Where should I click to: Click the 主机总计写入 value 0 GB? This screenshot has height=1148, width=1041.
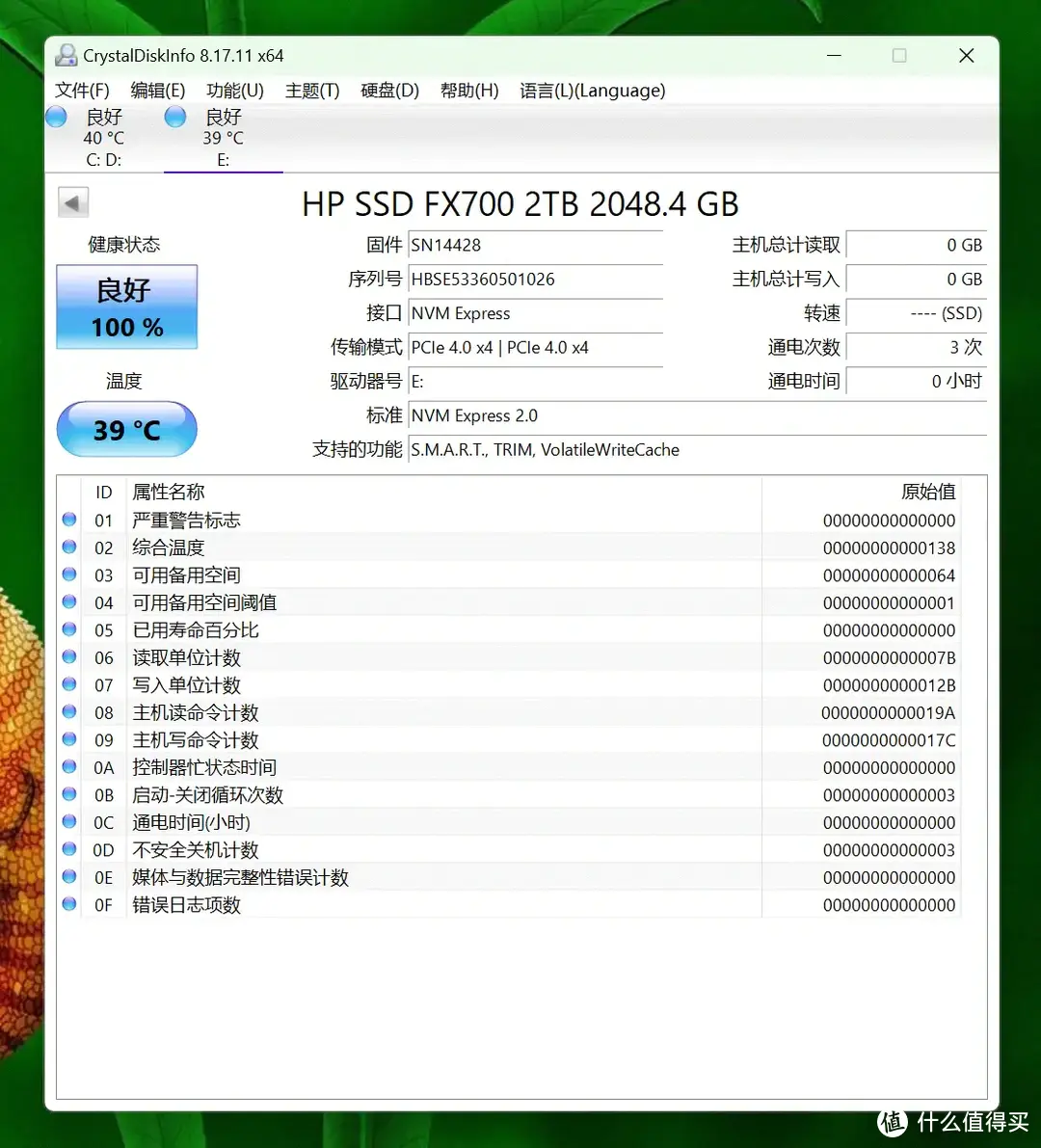pyautogui.click(x=917, y=280)
